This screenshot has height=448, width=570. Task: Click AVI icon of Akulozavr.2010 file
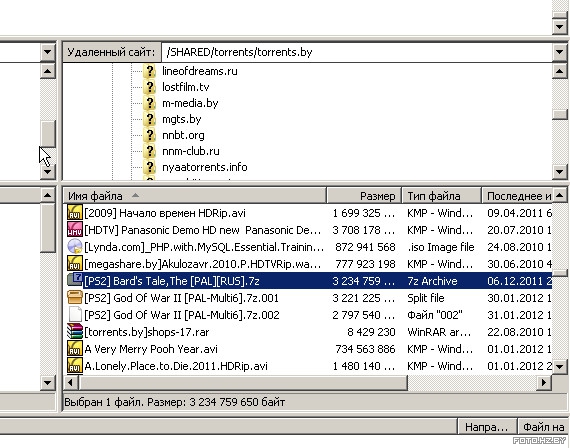(x=75, y=264)
